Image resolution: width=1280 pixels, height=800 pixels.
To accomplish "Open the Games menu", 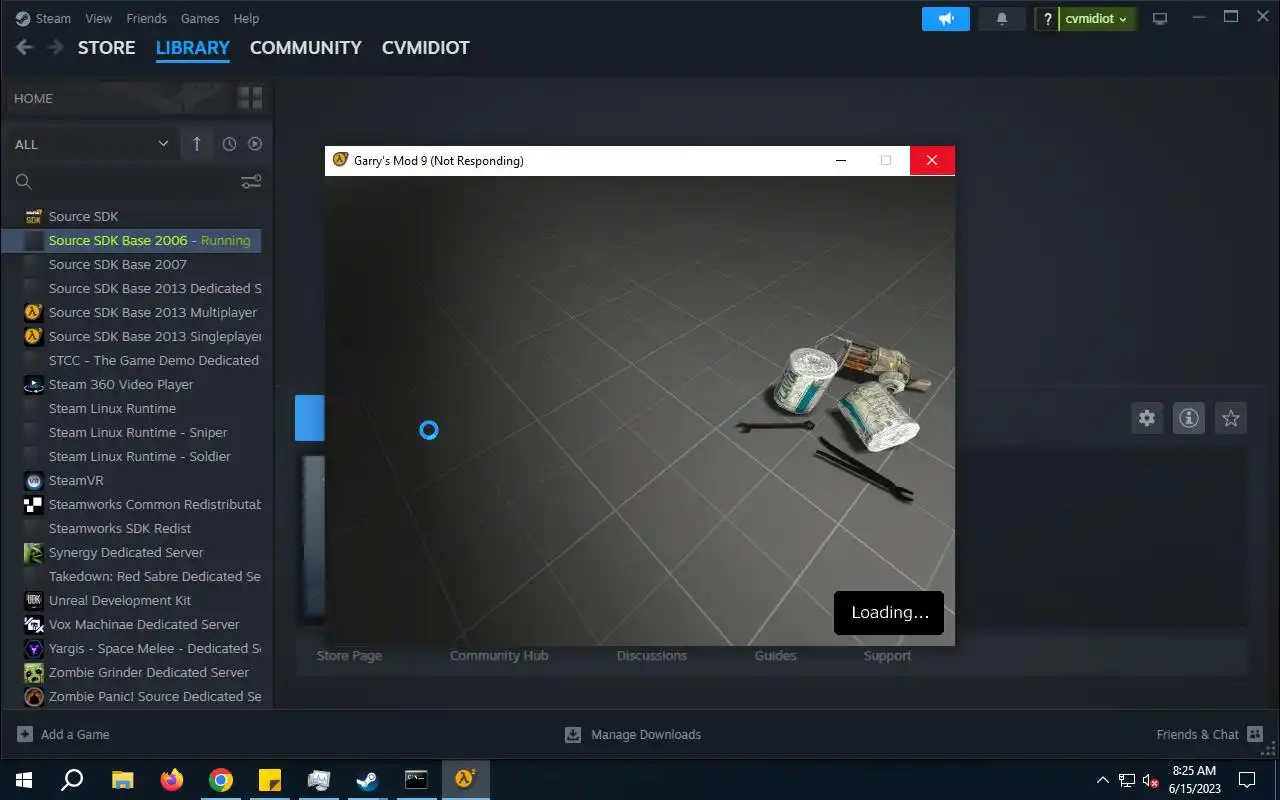I will [x=200, y=18].
